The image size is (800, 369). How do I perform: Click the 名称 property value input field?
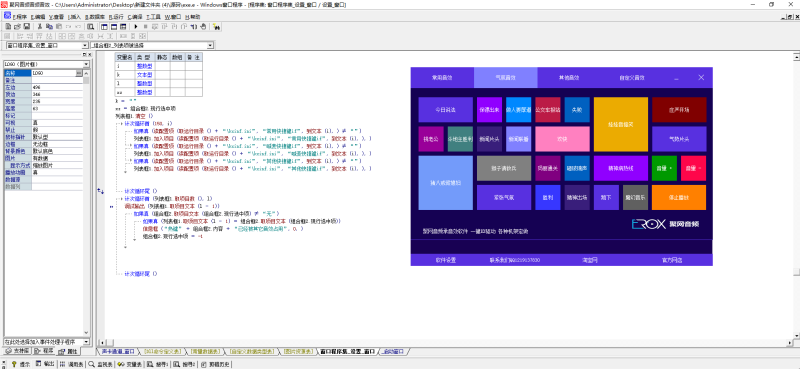point(54,73)
